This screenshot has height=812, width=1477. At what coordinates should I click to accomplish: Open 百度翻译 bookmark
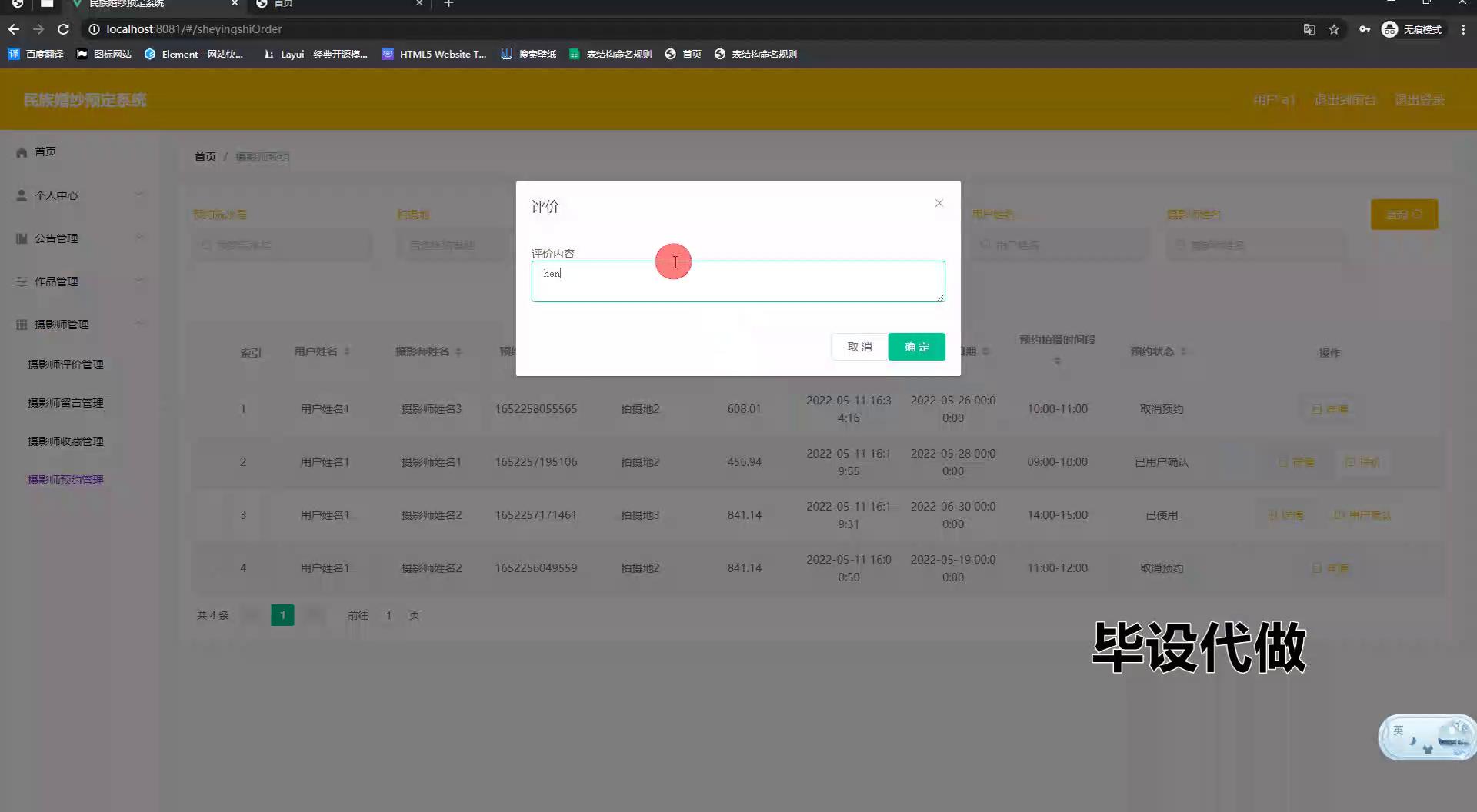pyautogui.click(x=36, y=54)
